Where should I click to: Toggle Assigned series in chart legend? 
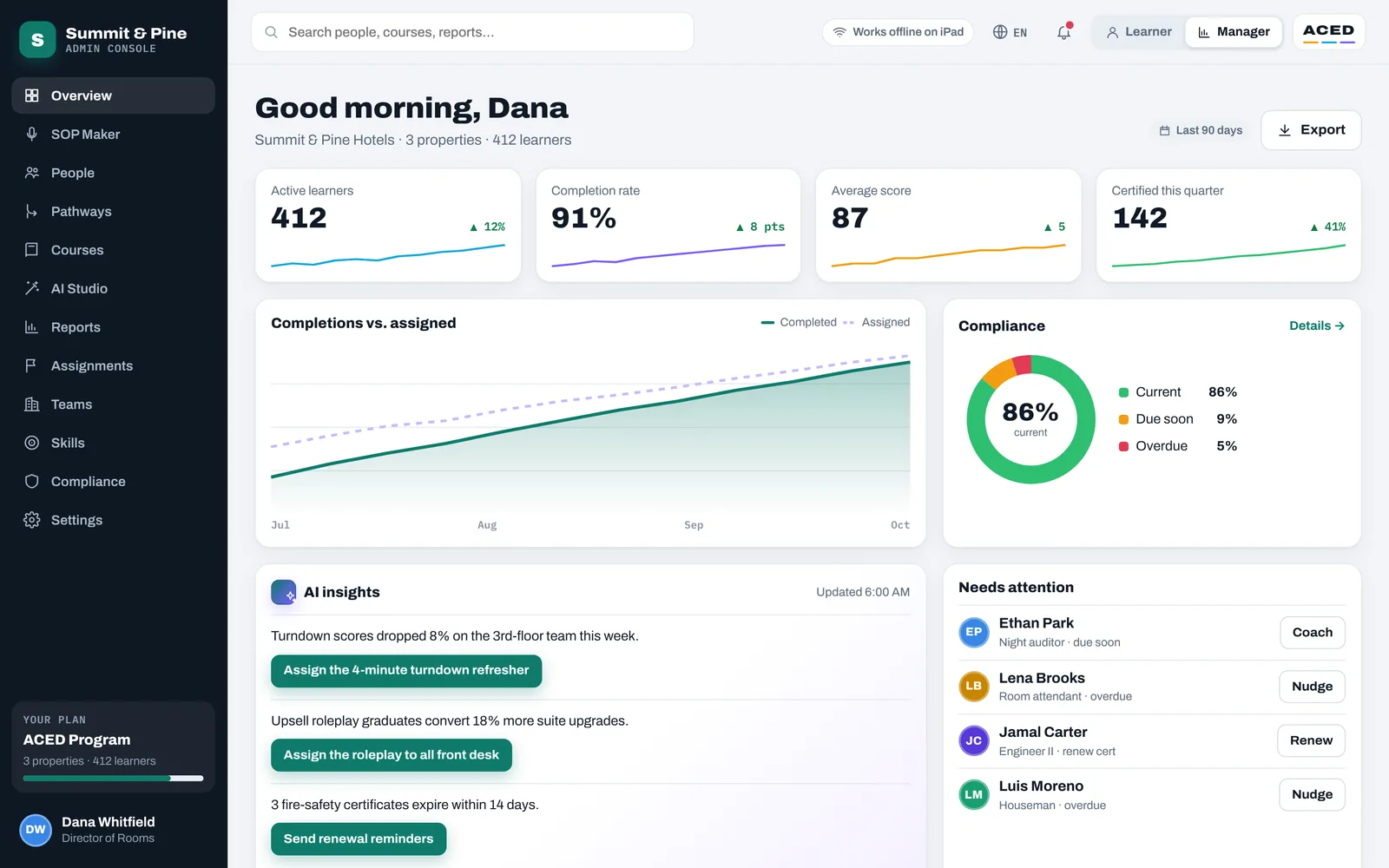(x=876, y=322)
